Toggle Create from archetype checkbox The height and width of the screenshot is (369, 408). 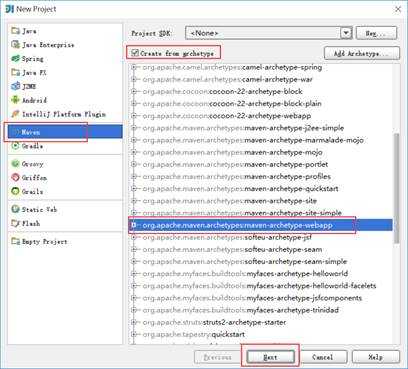(x=135, y=53)
